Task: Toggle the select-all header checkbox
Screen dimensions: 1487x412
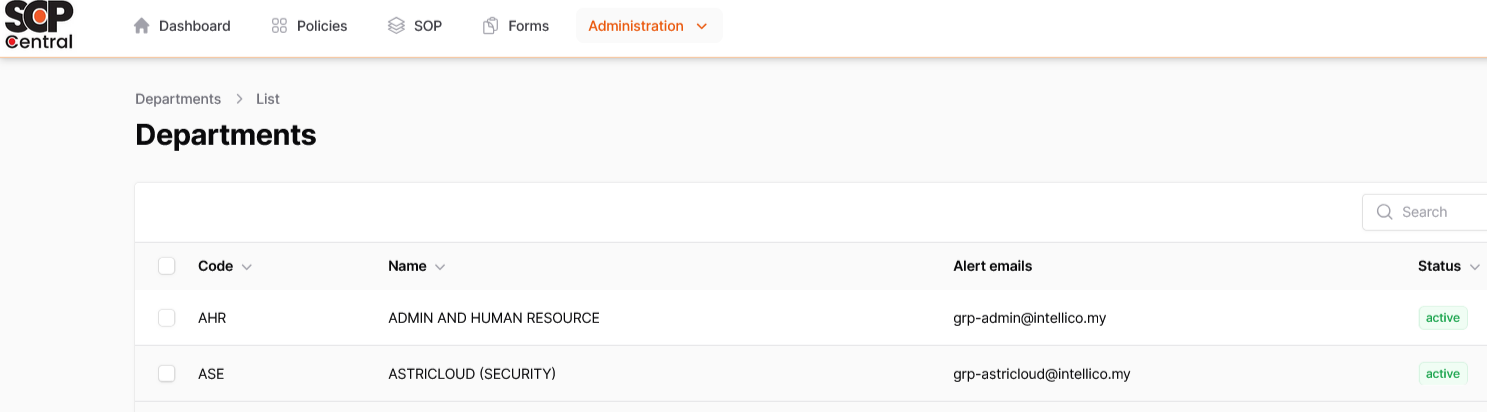Action: [x=167, y=266]
